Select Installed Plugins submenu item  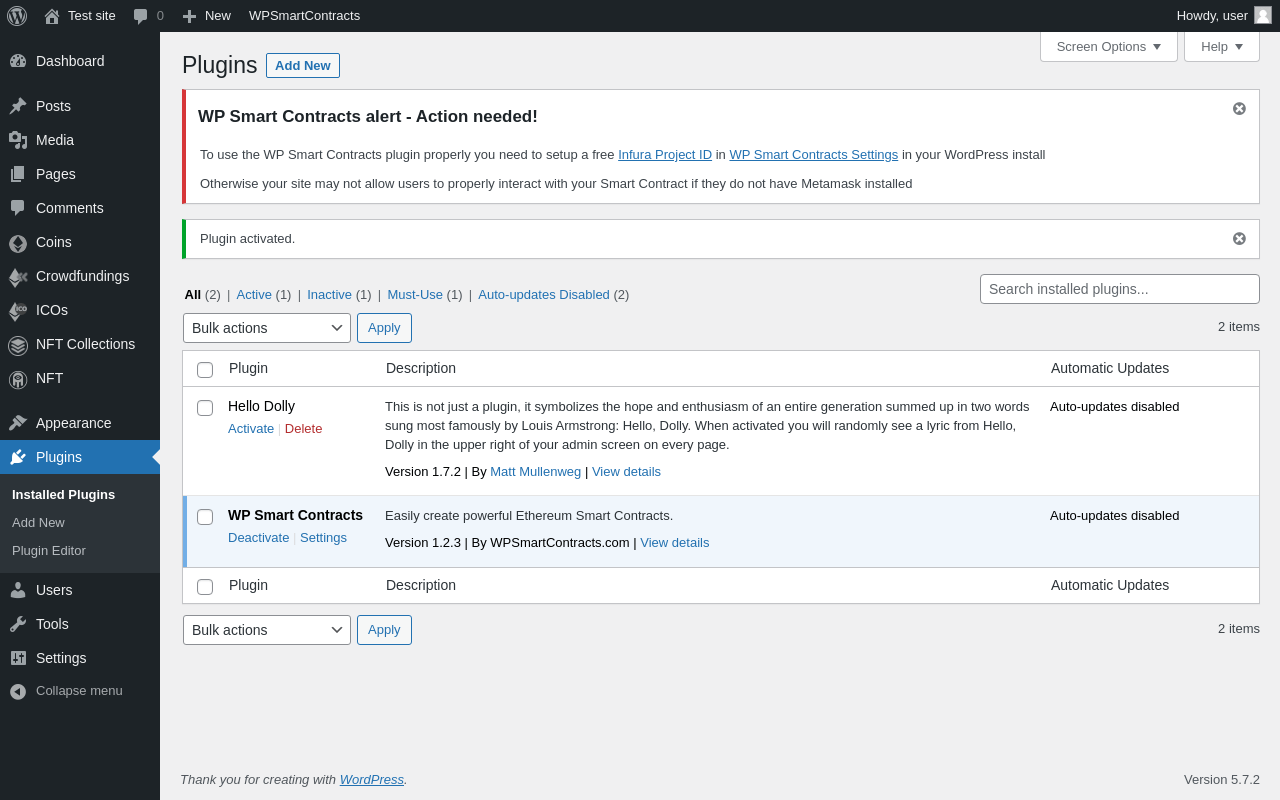coord(63,494)
